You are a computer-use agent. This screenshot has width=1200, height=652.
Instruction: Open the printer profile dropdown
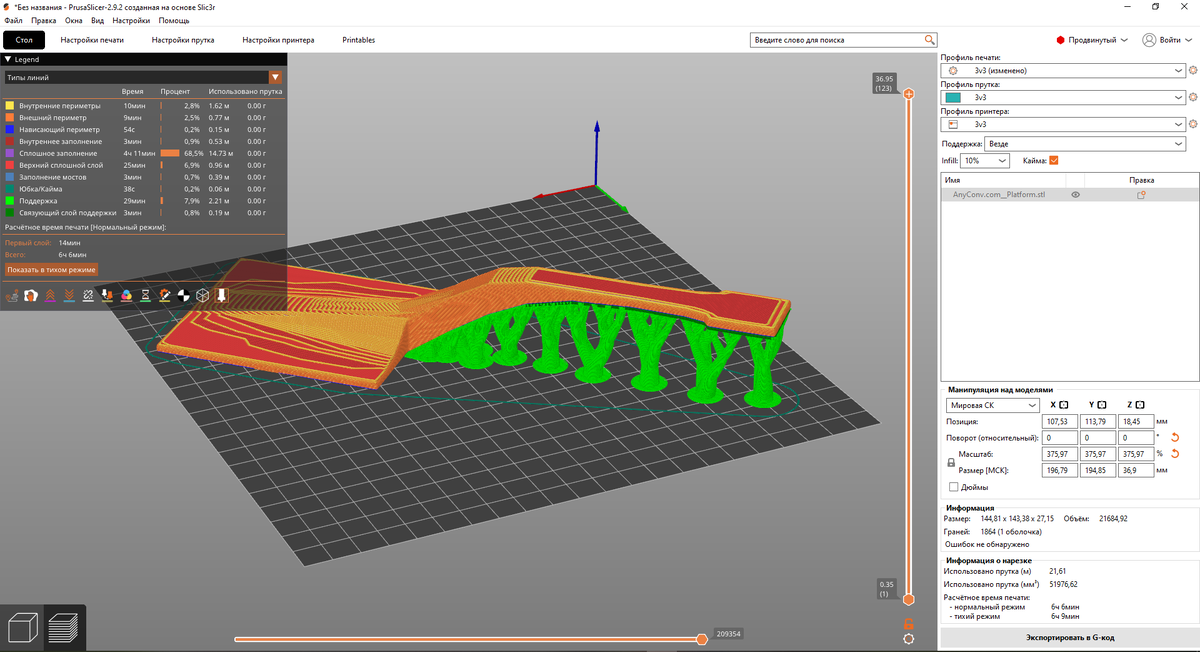coord(1064,125)
